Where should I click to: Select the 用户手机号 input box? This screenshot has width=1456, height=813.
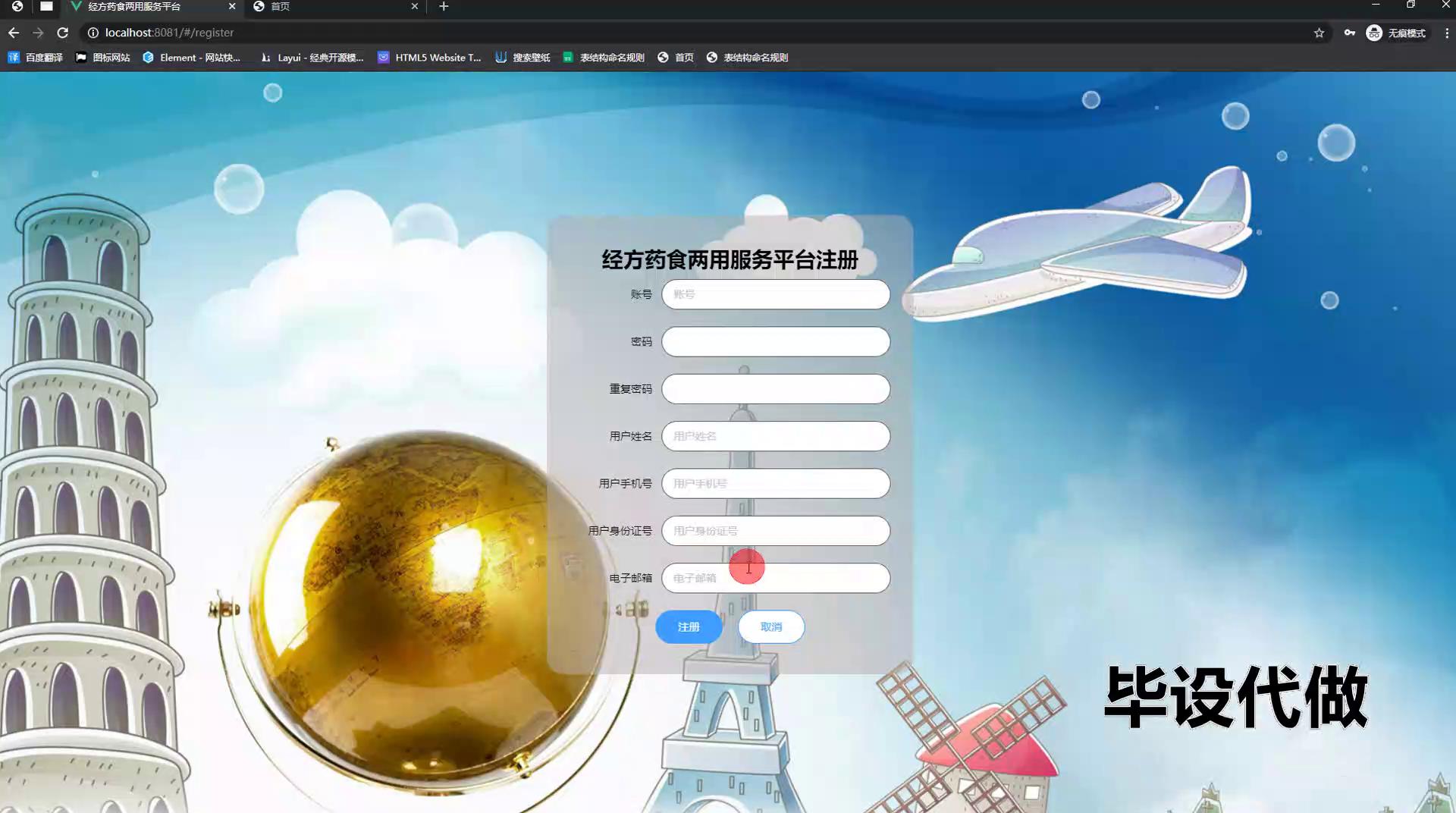click(x=775, y=484)
